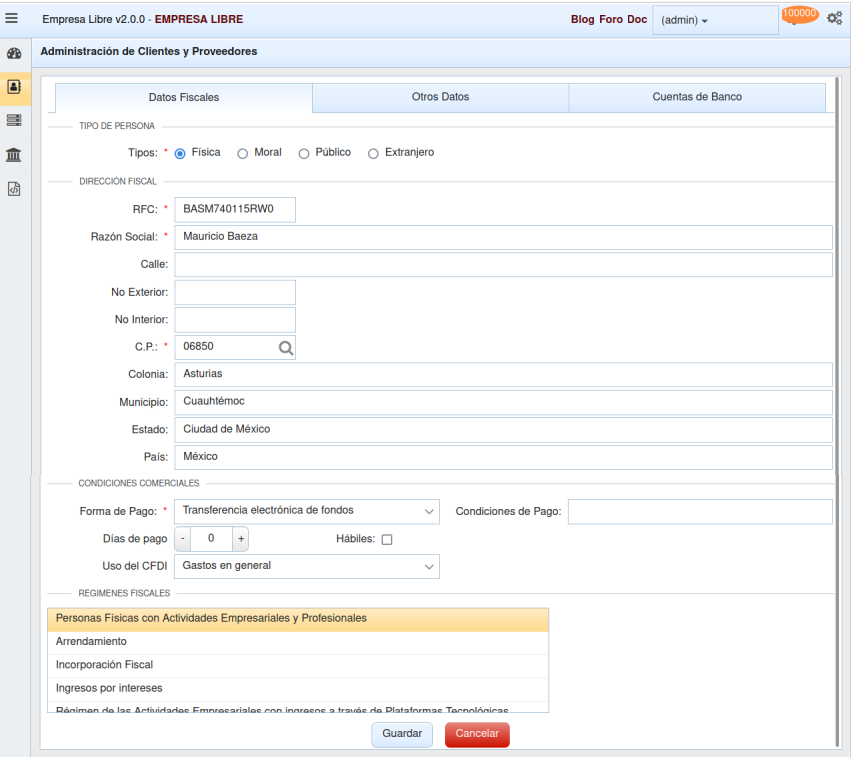Open the Uso del CFDI dropdown

click(x=307, y=567)
